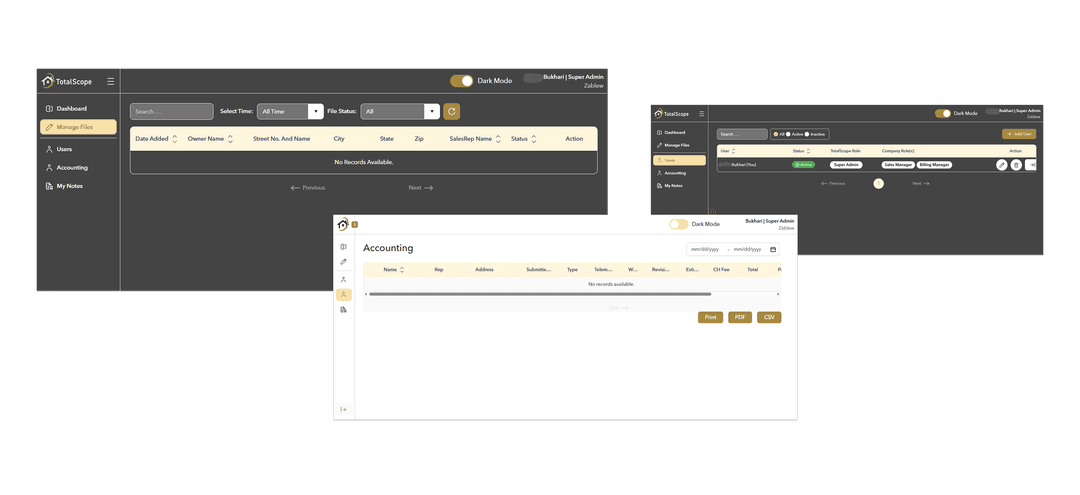This screenshot has width=1080, height=495.
Task: Toggle Dark Mode in Manage Files window
Action: click(462, 81)
